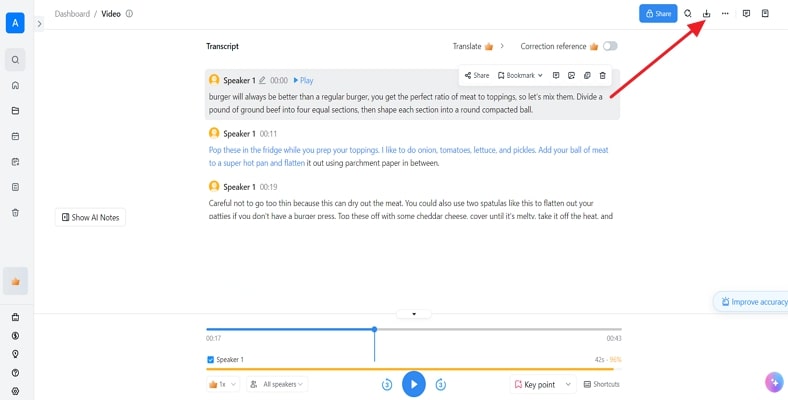The image size is (788, 400).
Task: Open the Bookmark dropdown menu
Action: pos(520,75)
